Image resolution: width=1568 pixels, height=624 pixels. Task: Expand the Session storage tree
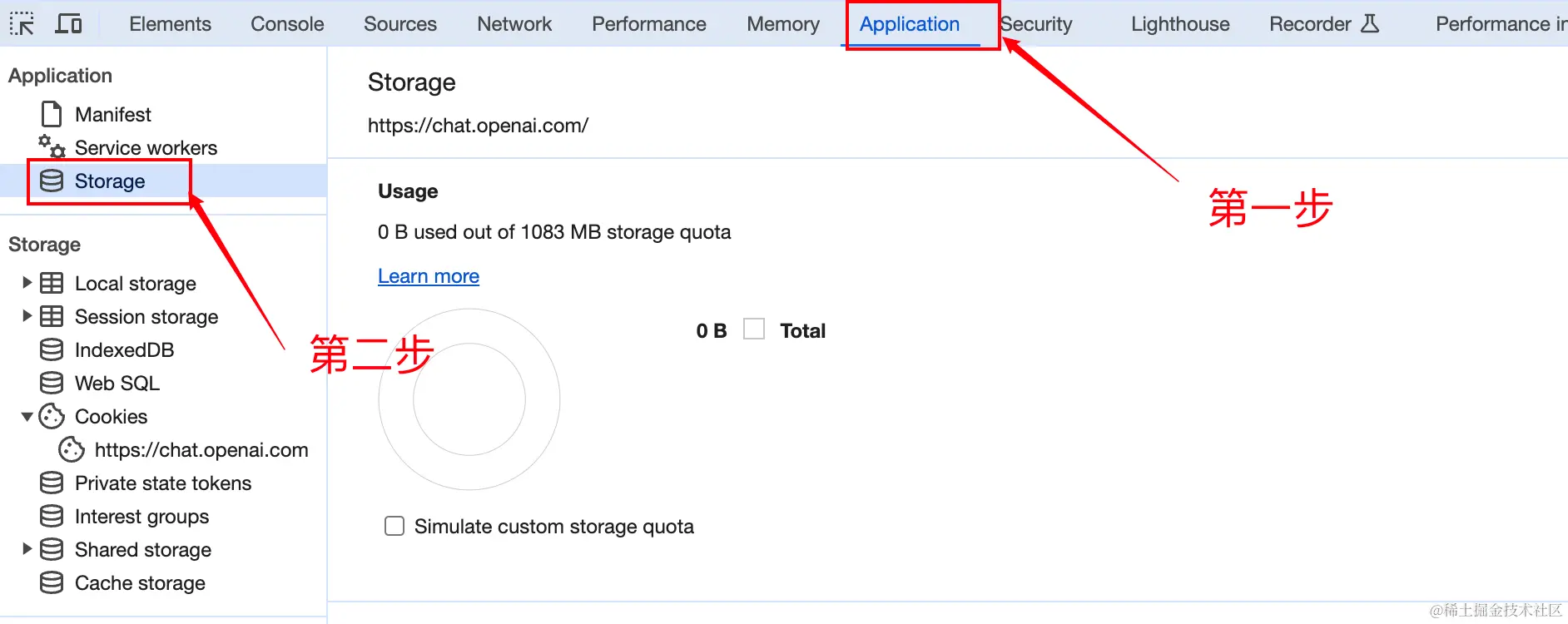point(27,316)
